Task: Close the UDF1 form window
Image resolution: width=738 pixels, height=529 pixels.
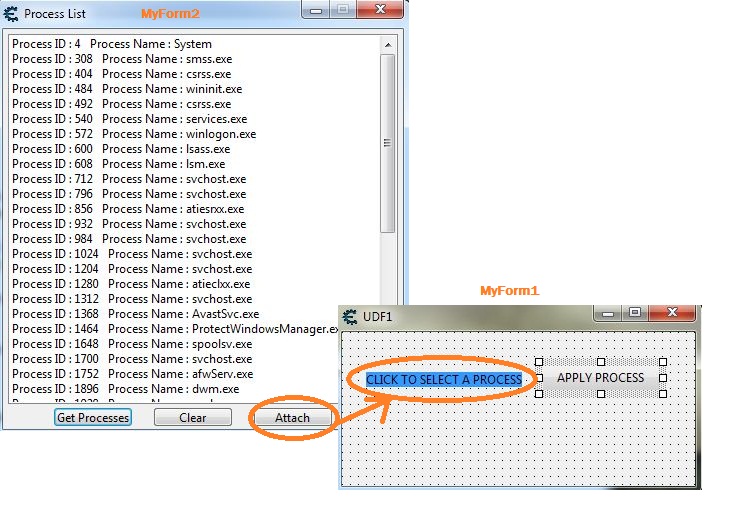Action: (671, 313)
